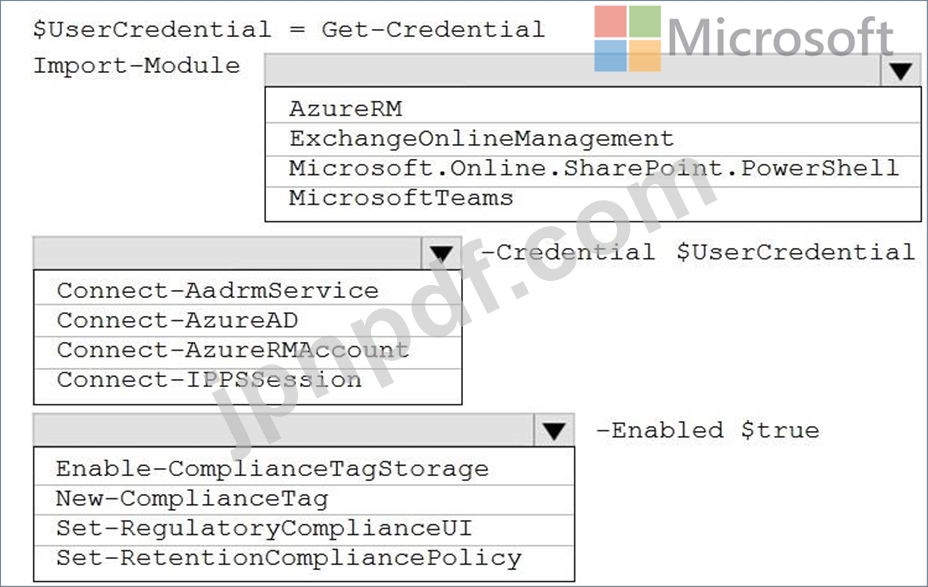Select Set-RegulatoryComplianceUI option
Viewport: 928px width, 587px height.
tap(304, 528)
